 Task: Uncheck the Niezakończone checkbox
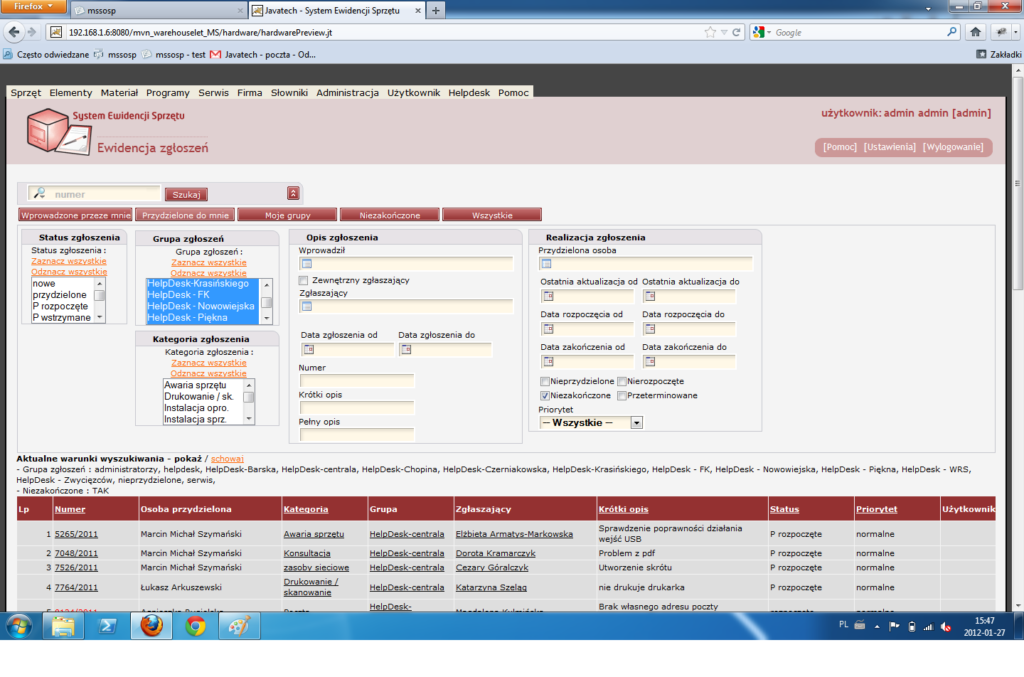[x=545, y=396]
